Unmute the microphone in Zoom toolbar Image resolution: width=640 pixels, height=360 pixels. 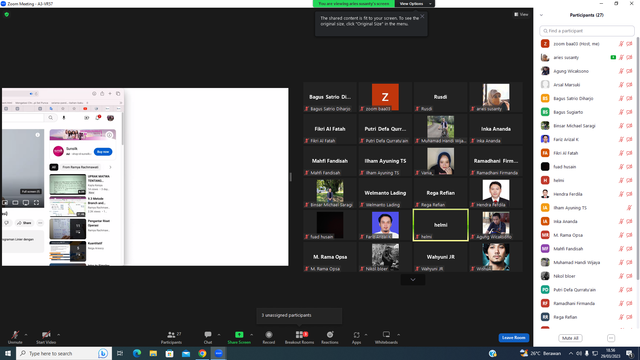15,337
